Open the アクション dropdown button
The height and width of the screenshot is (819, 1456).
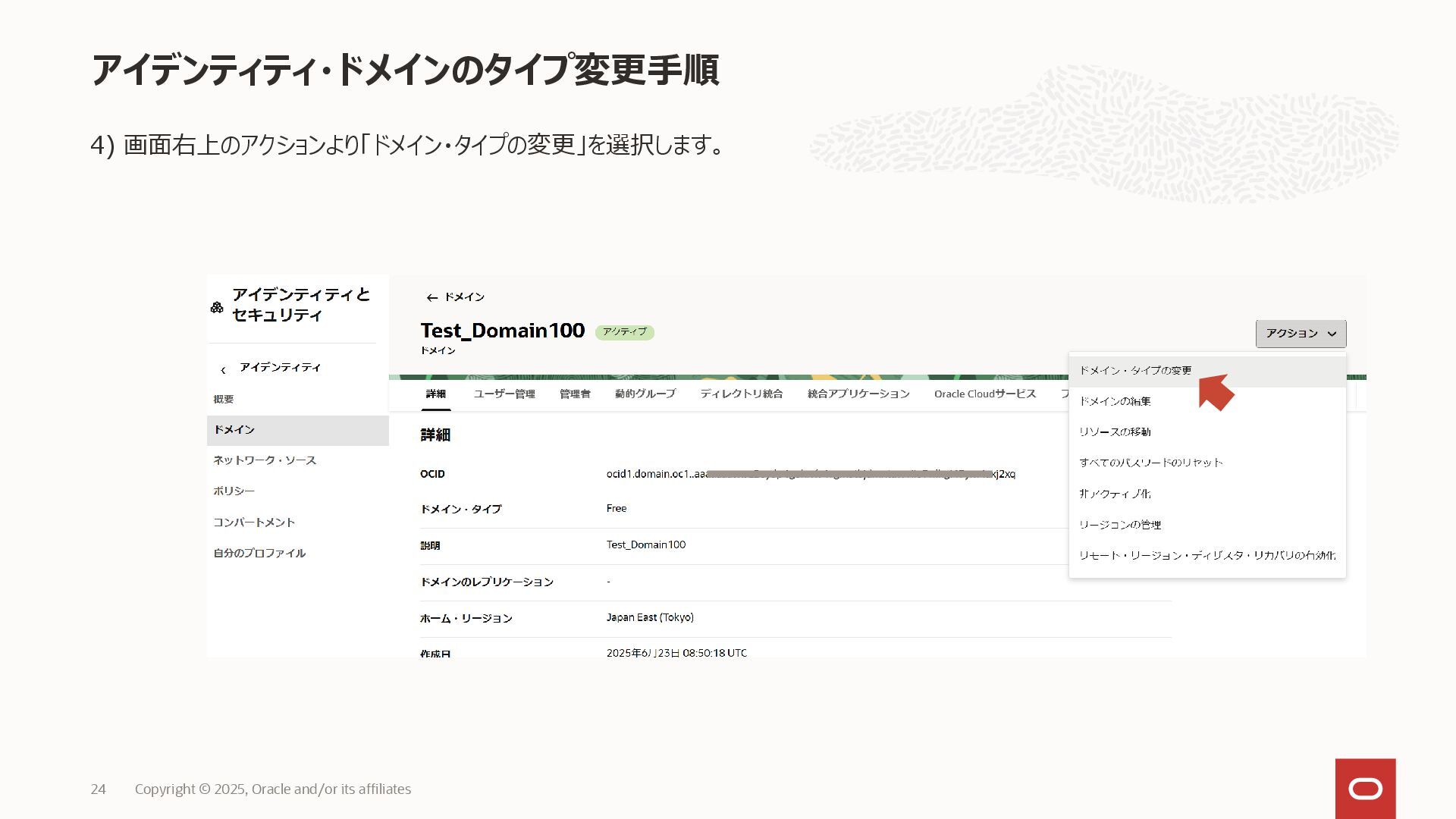click(1301, 334)
